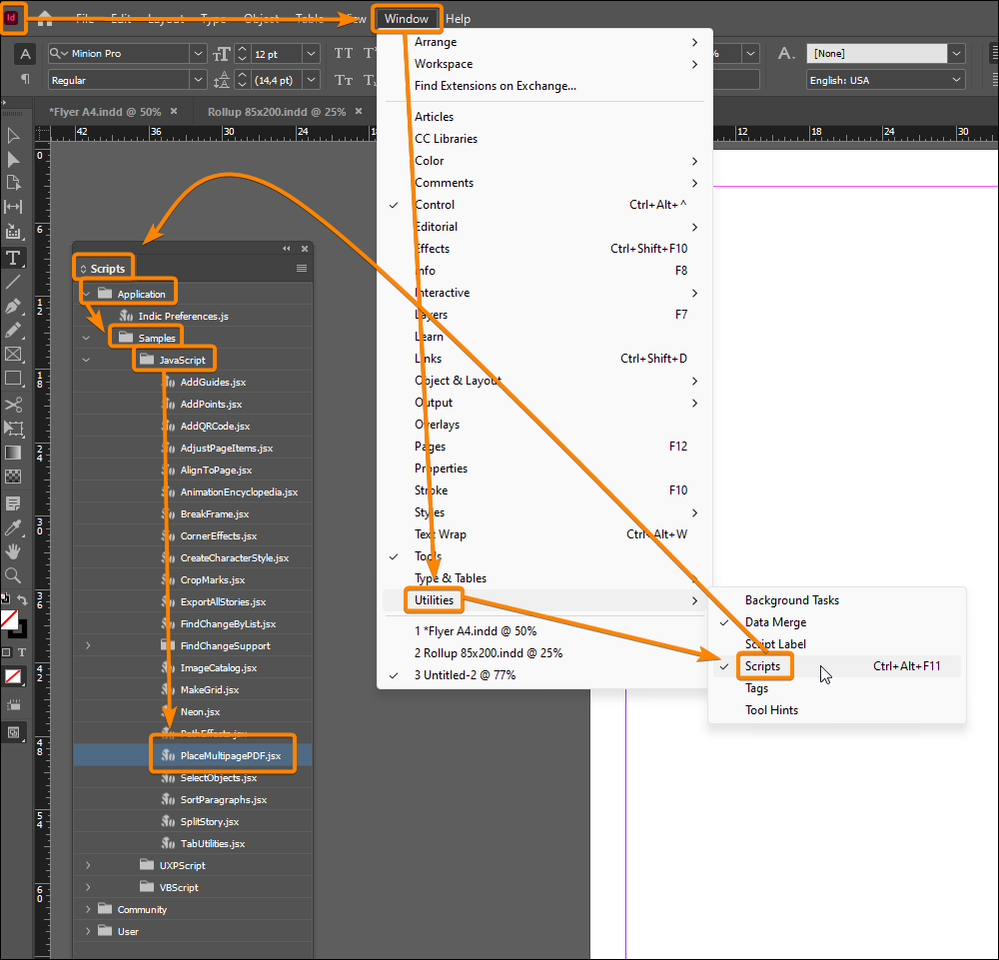Click the Character Formatting Controls A icon
This screenshot has height=960, width=999.
pyautogui.click(x=25, y=54)
